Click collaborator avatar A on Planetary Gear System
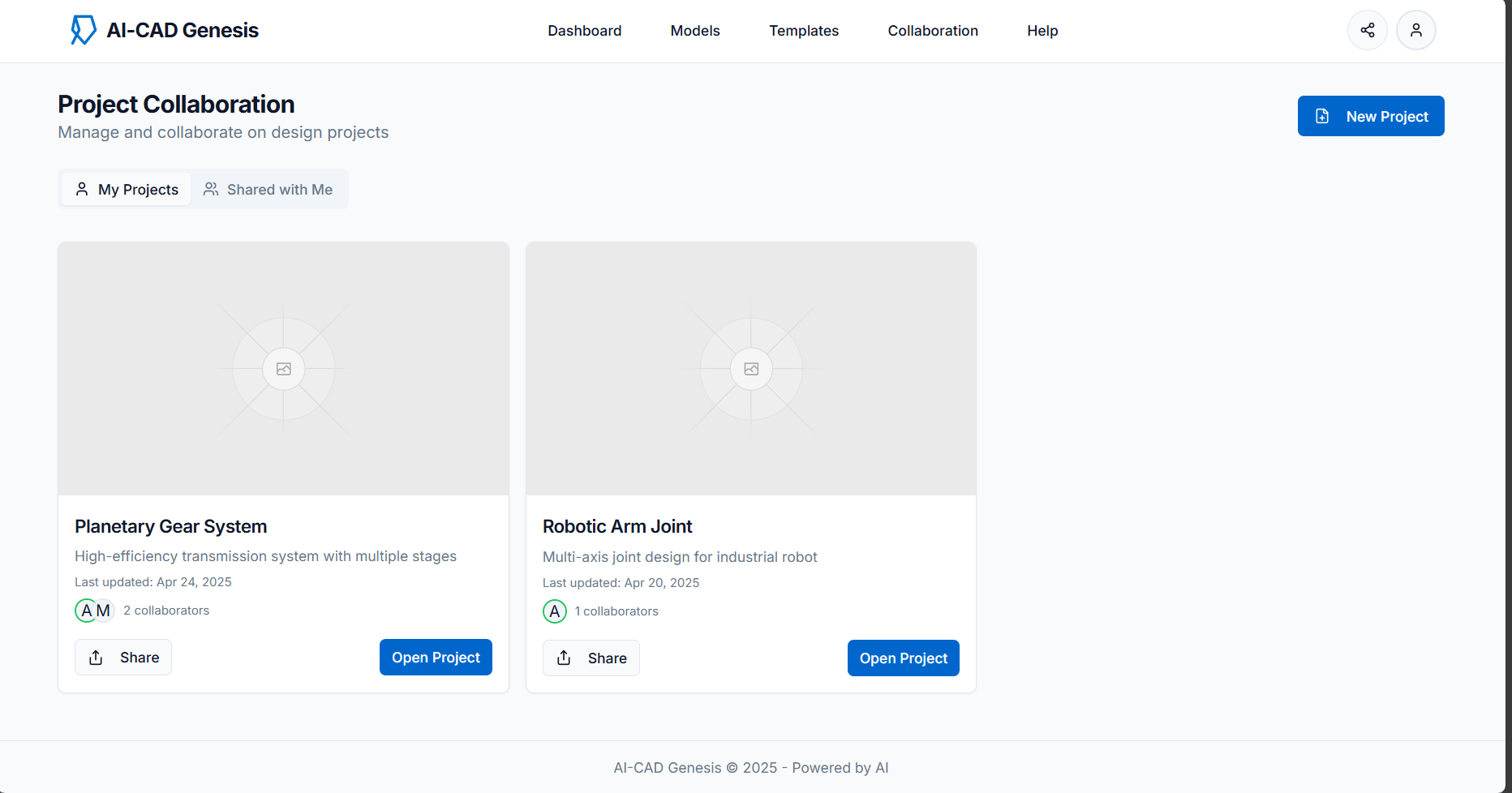Viewport: 1512px width, 793px height. (x=86, y=611)
